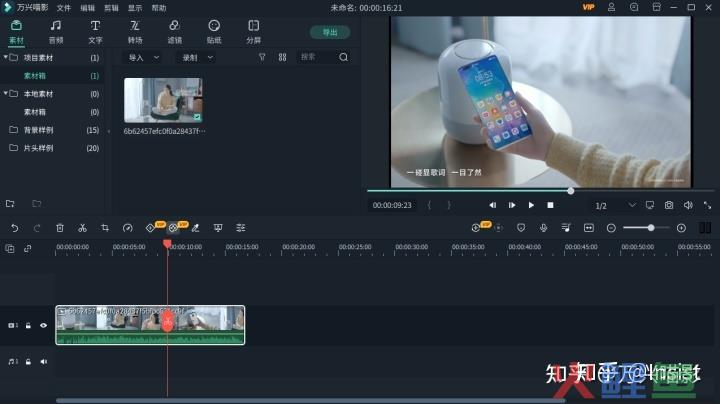720x404 pixels.
Task: Stop the preview playback
Action: 550,205
